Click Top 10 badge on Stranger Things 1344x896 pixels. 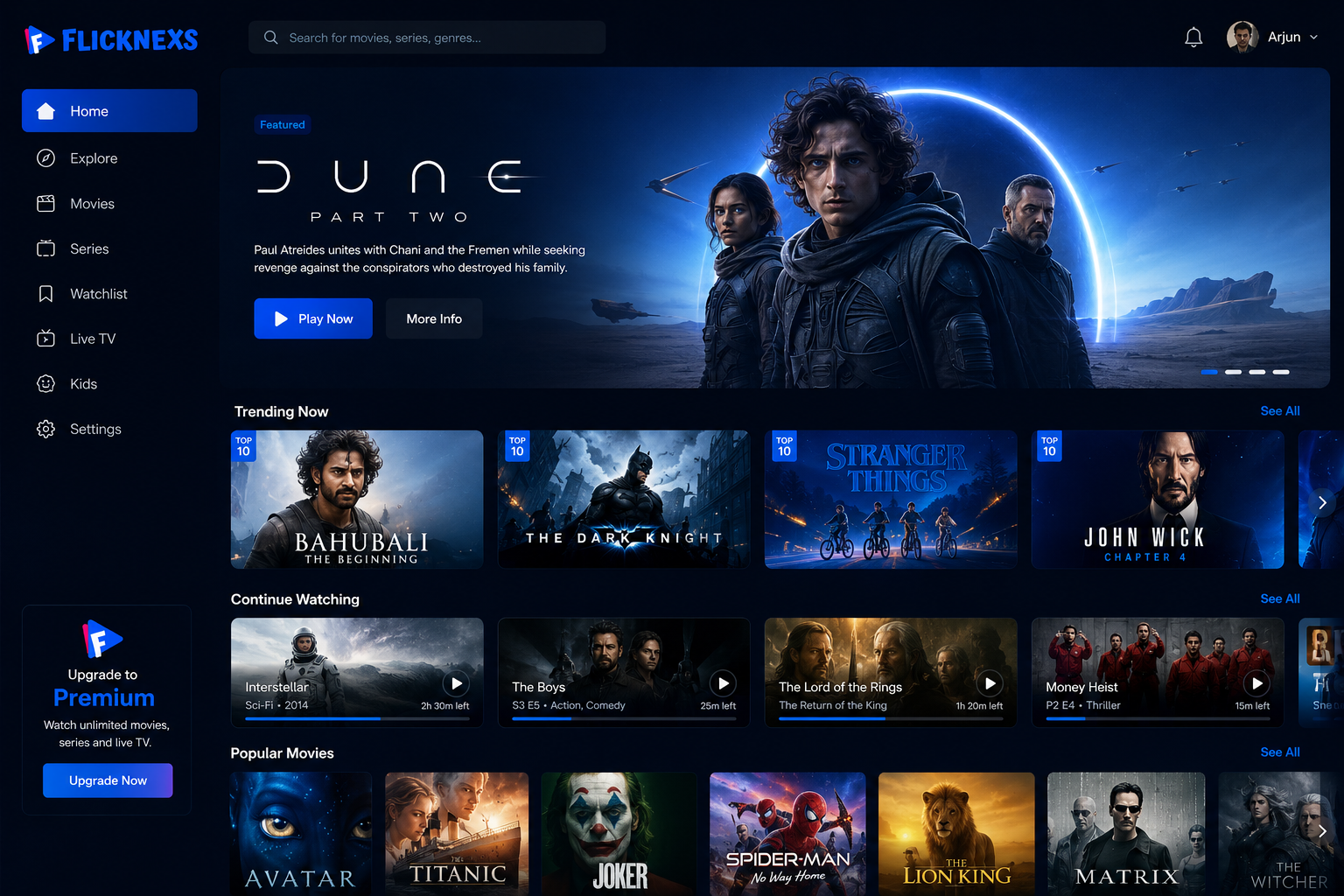[x=784, y=446]
